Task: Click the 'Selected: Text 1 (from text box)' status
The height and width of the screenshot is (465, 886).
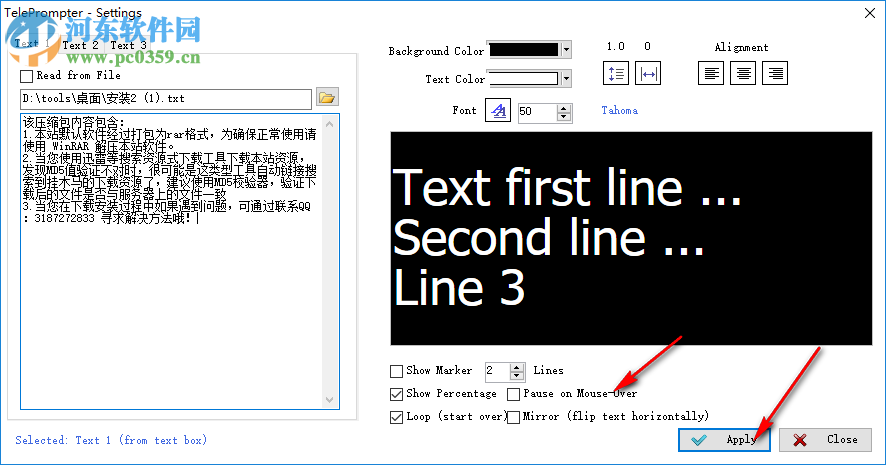Action: pos(111,440)
